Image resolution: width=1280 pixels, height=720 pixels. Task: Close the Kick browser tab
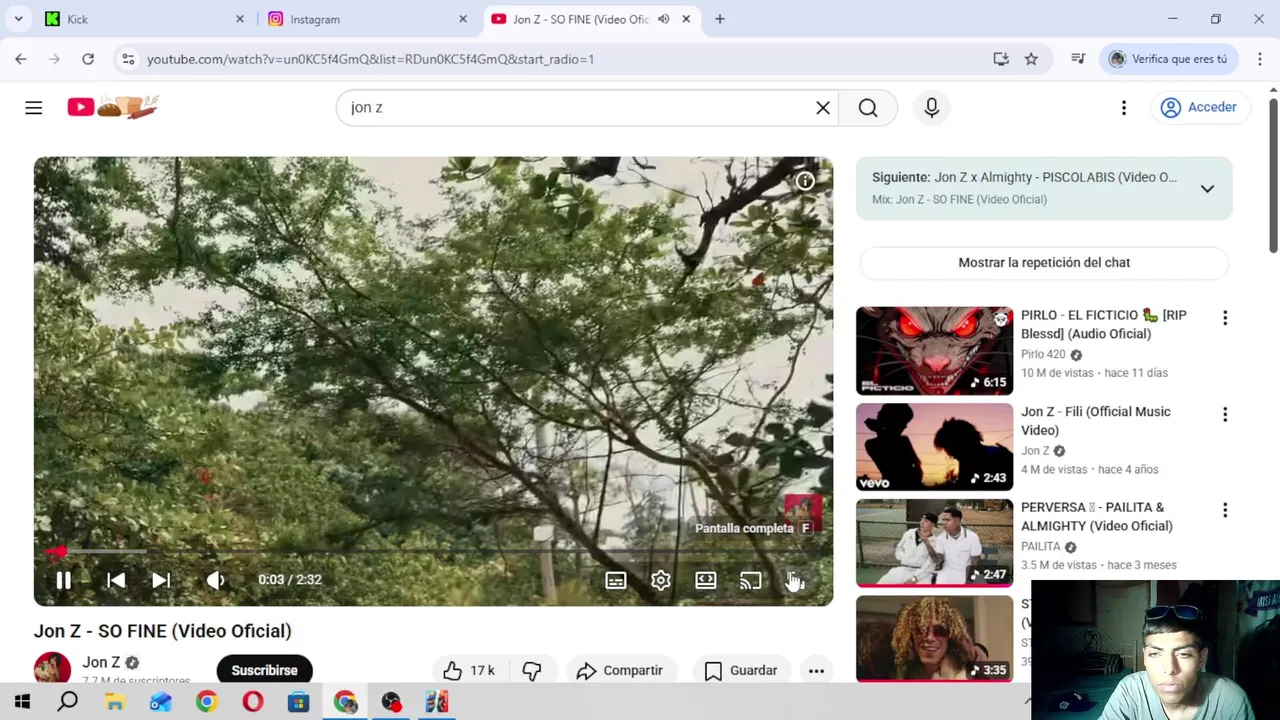click(240, 19)
